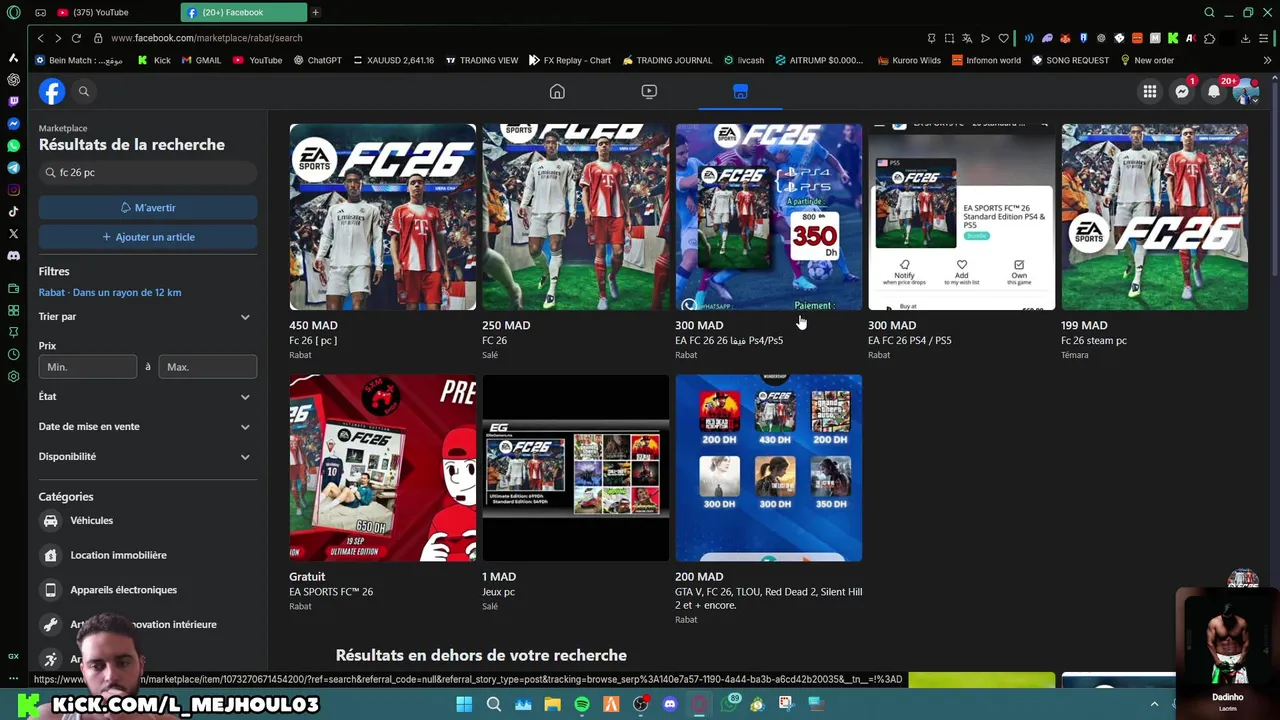Open WhatsApp in the Opera sidebar
The image size is (1280, 720).
13,145
